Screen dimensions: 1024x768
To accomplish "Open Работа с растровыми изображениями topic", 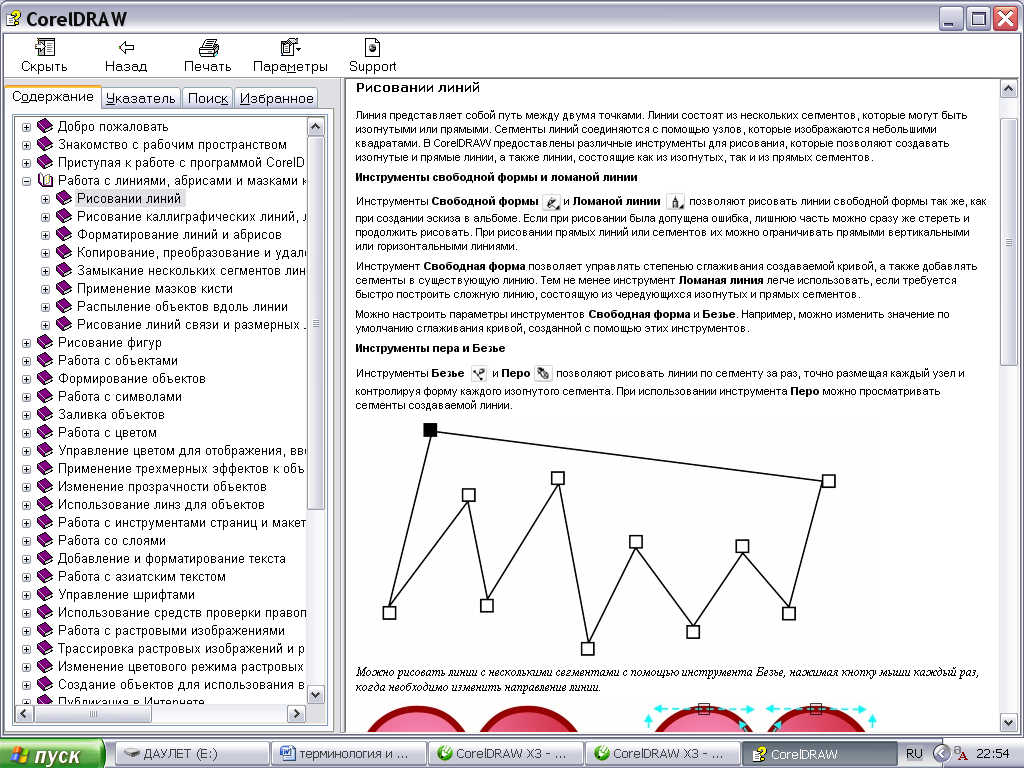I will click(x=171, y=630).
